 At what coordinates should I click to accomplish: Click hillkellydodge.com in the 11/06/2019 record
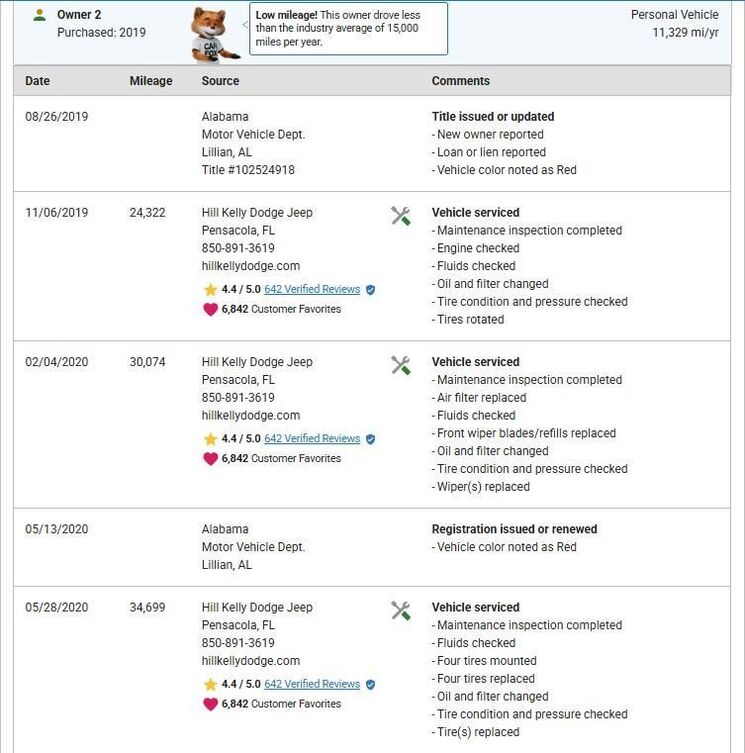pos(251,266)
